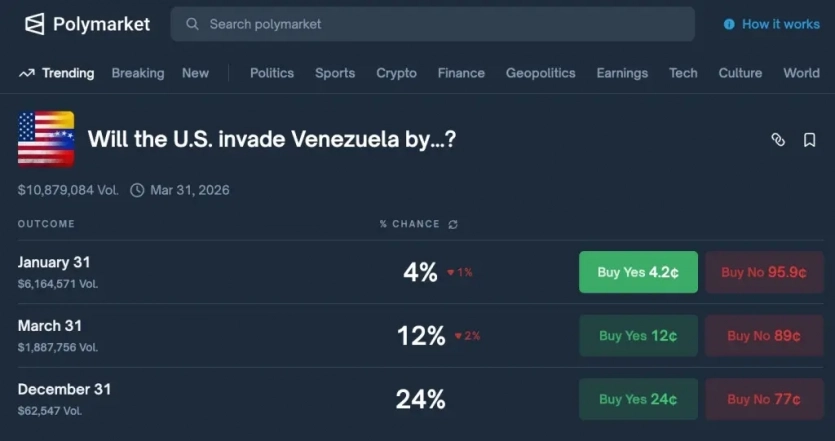835x441 pixels.
Task: Buy No at 95.9¢ for January 31
Action: [x=764, y=272]
